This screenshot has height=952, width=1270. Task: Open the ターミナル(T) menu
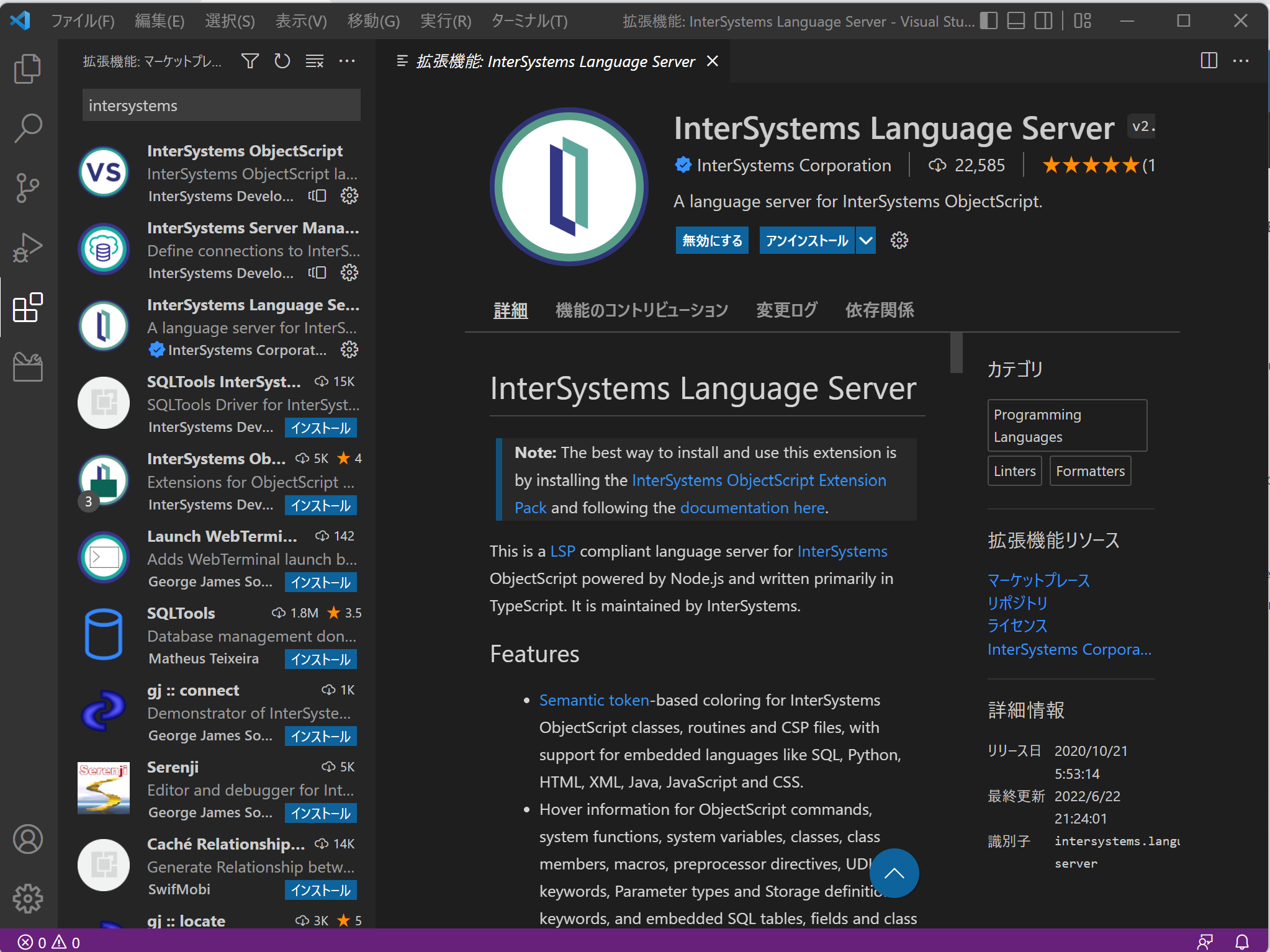(529, 21)
